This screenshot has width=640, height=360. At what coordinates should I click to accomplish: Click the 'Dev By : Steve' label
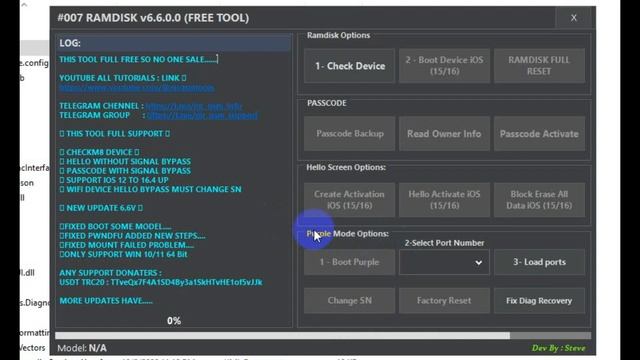click(558, 348)
